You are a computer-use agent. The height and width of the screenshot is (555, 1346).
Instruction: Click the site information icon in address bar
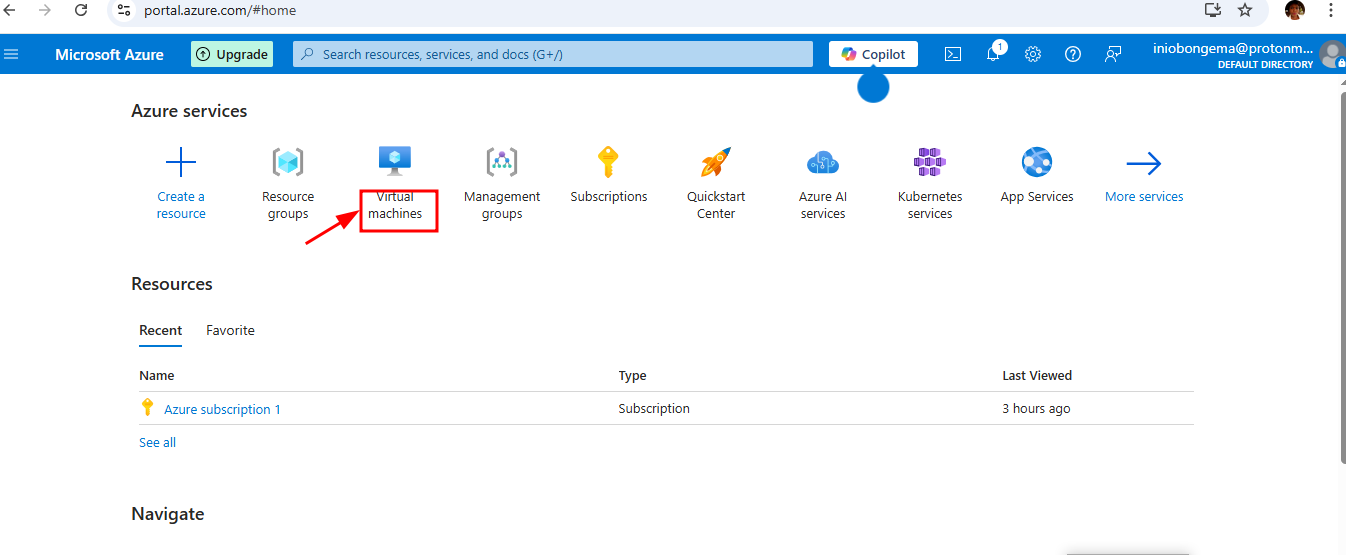124,10
